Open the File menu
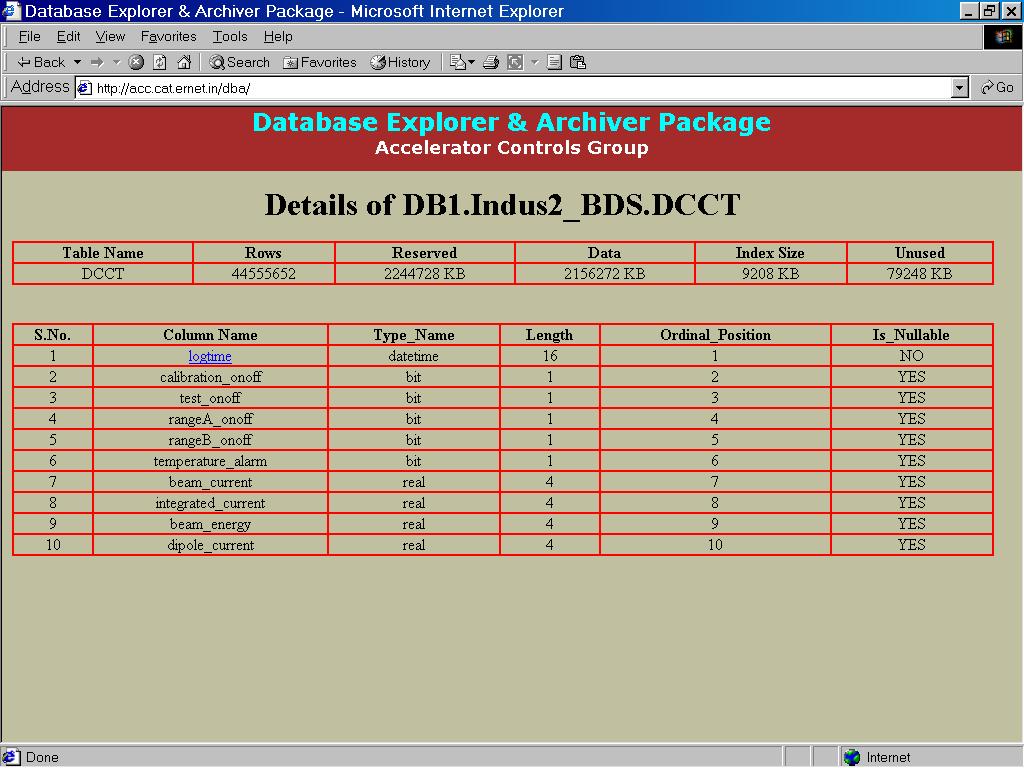Screen dimensions: 1024x768 [30, 36]
